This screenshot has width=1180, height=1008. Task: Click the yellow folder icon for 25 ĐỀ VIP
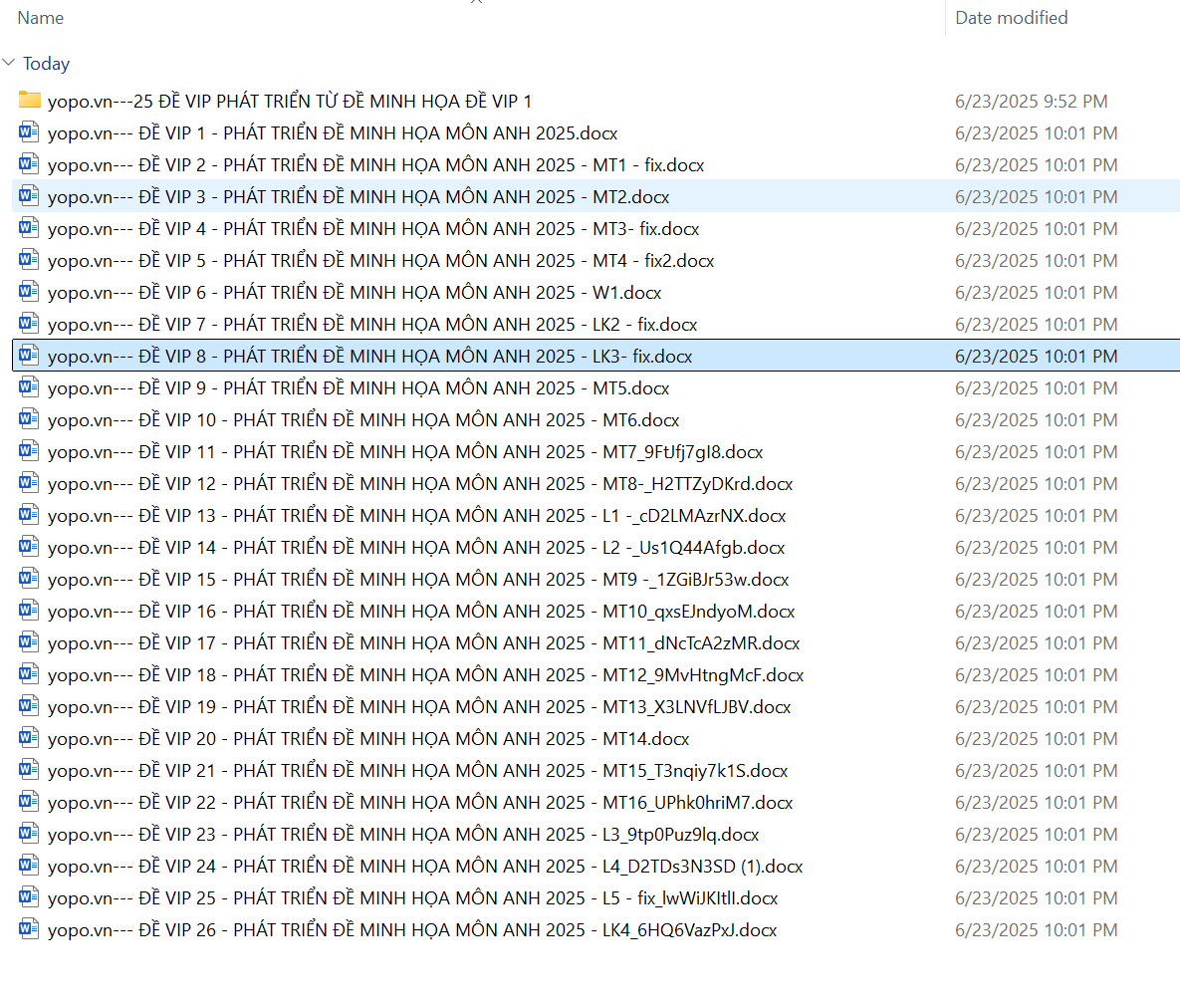point(29,101)
